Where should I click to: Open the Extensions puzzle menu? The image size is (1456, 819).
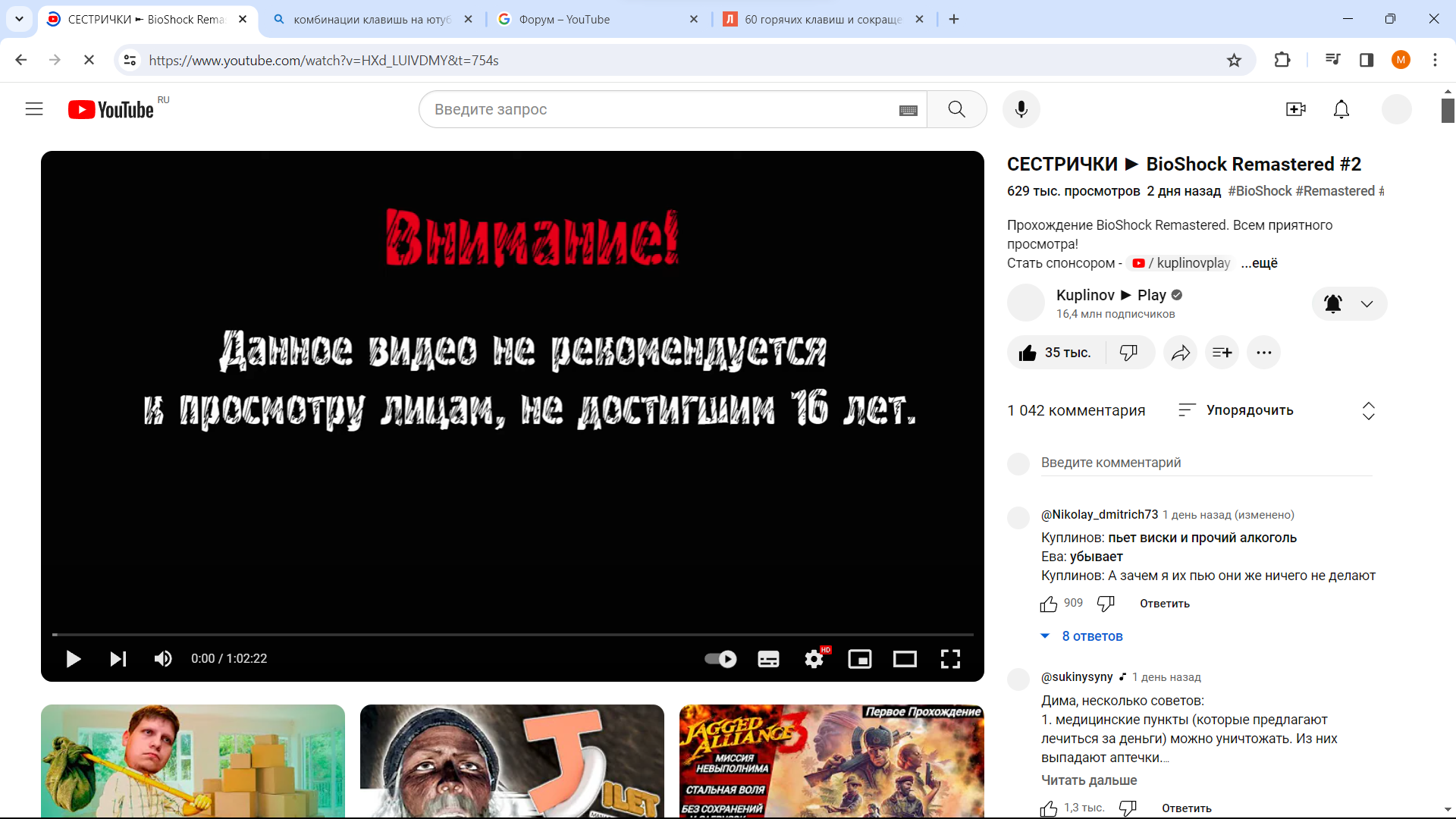(1282, 60)
